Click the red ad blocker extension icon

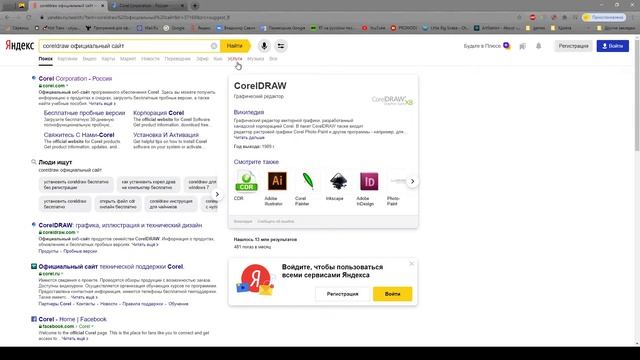coord(533,17)
